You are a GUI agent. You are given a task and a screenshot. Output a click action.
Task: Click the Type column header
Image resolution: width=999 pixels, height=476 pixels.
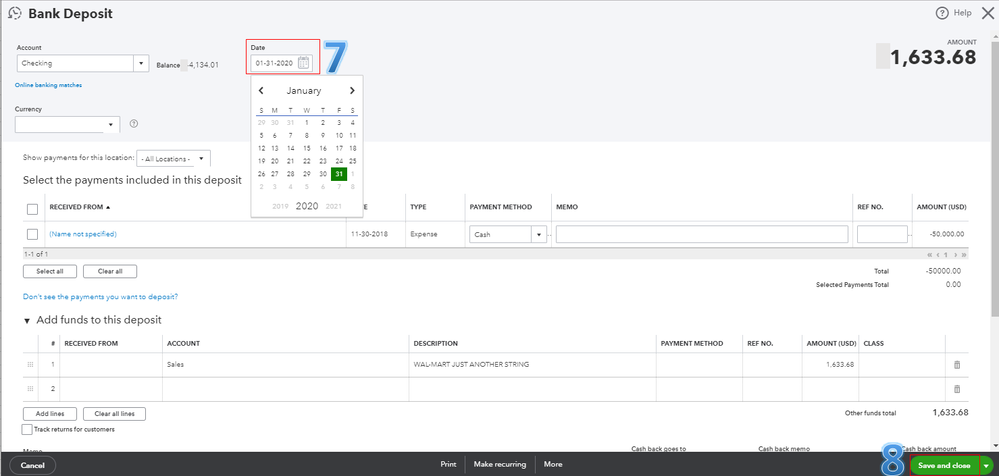pyautogui.click(x=418, y=208)
